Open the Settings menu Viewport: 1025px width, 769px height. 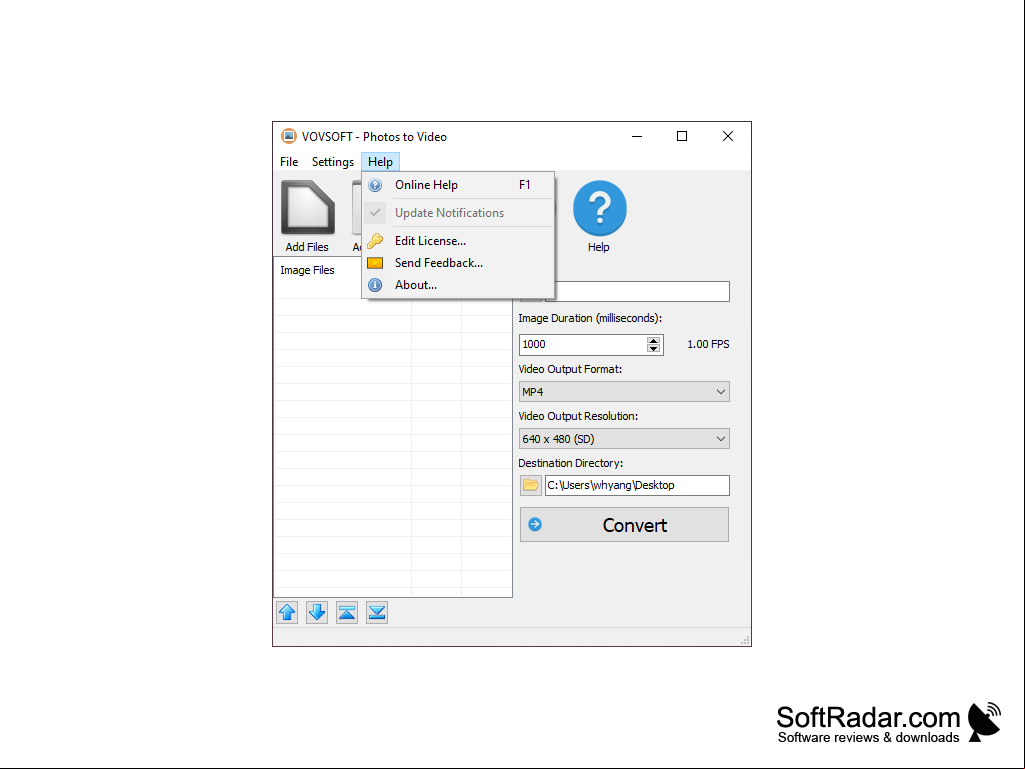(x=333, y=162)
